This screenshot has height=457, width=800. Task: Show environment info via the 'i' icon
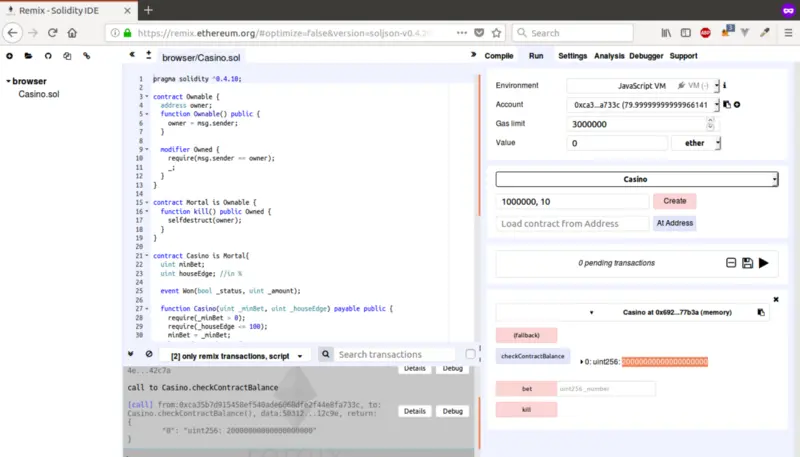coord(724,85)
